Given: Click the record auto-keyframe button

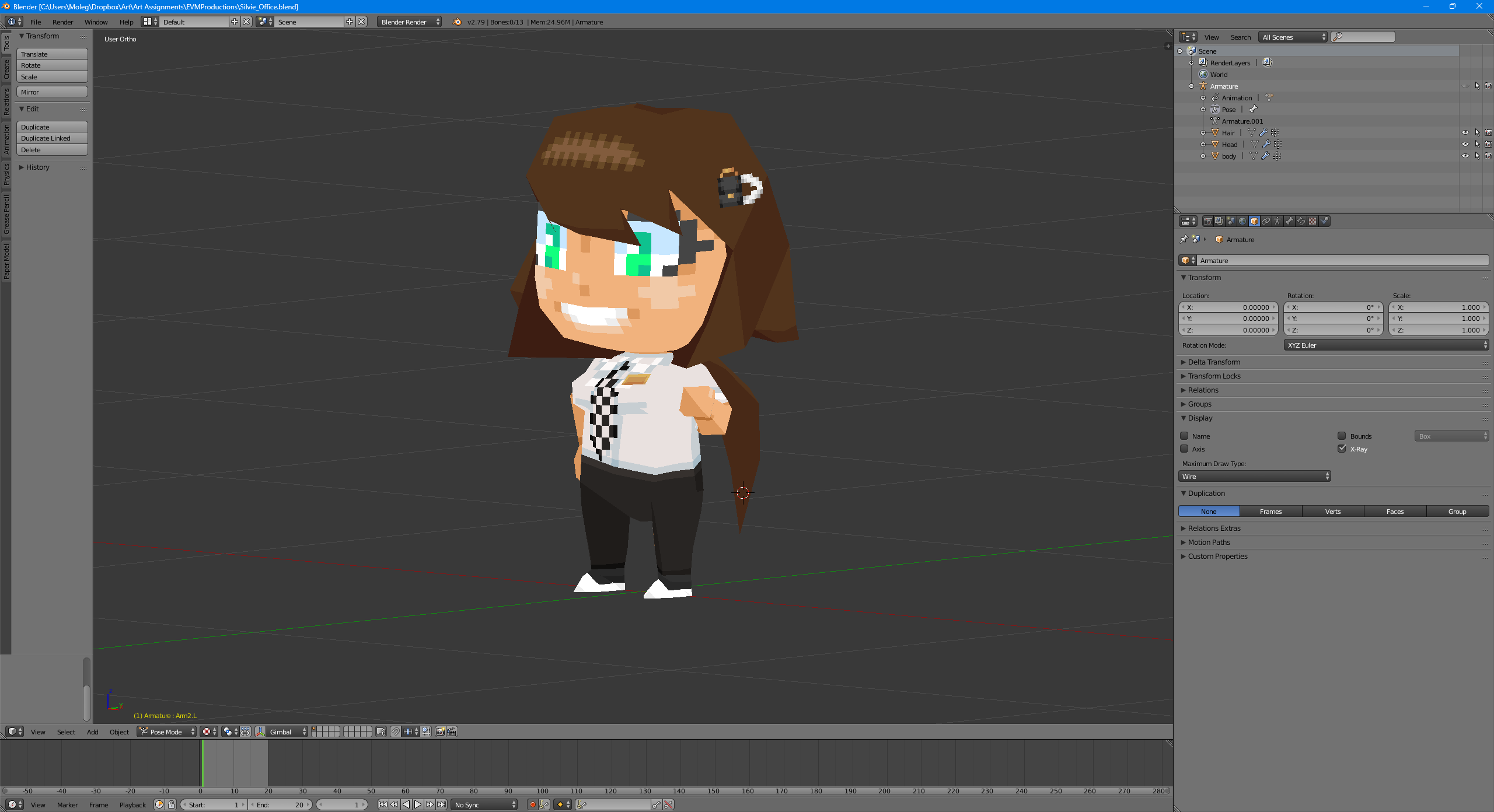Looking at the screenshot, I should click(532, 804).
